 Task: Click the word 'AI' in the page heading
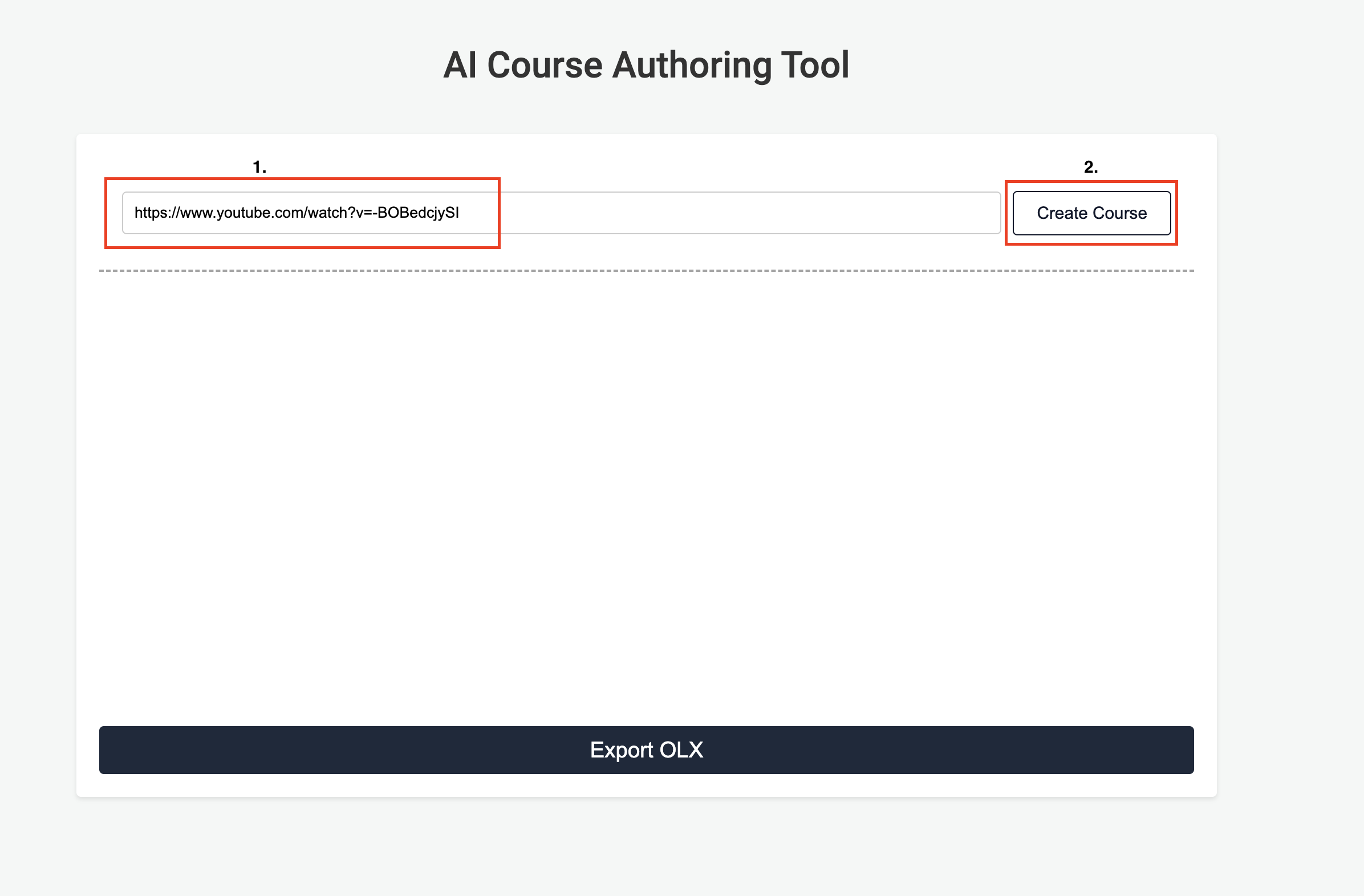pos(460,65)
